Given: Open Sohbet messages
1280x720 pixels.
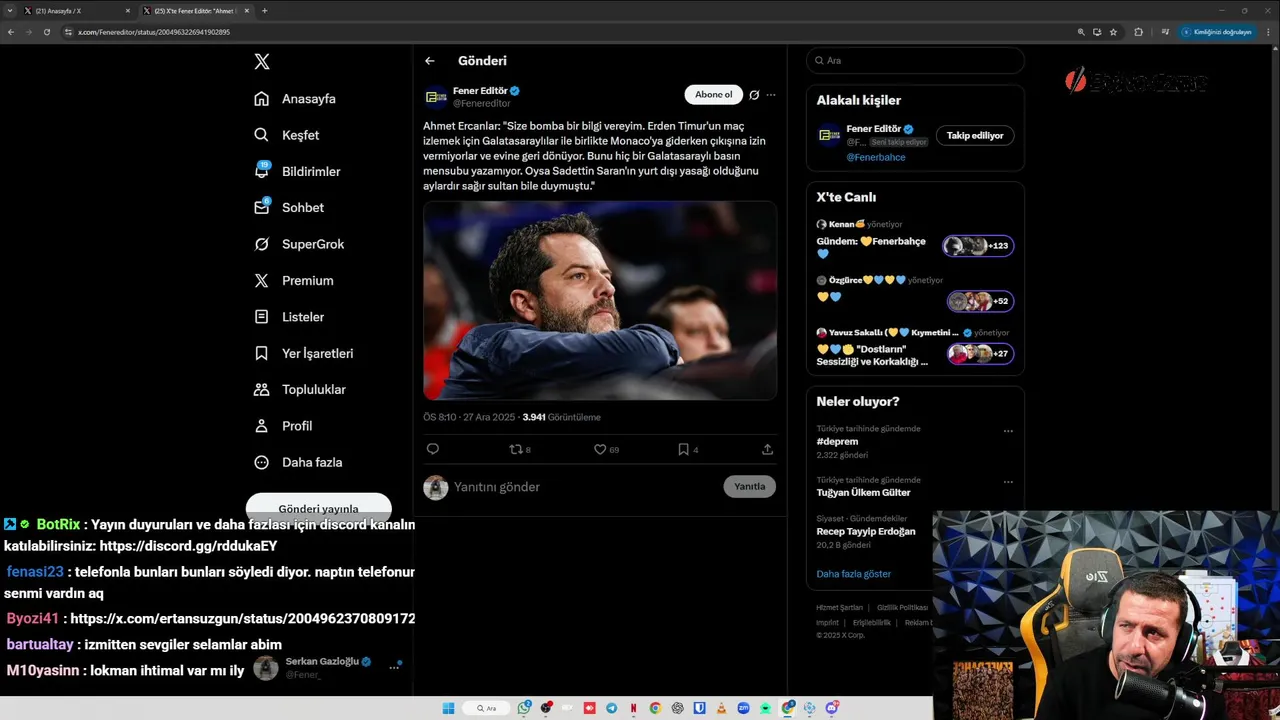Looking at the screenshot, I should [x=289, y=208].
